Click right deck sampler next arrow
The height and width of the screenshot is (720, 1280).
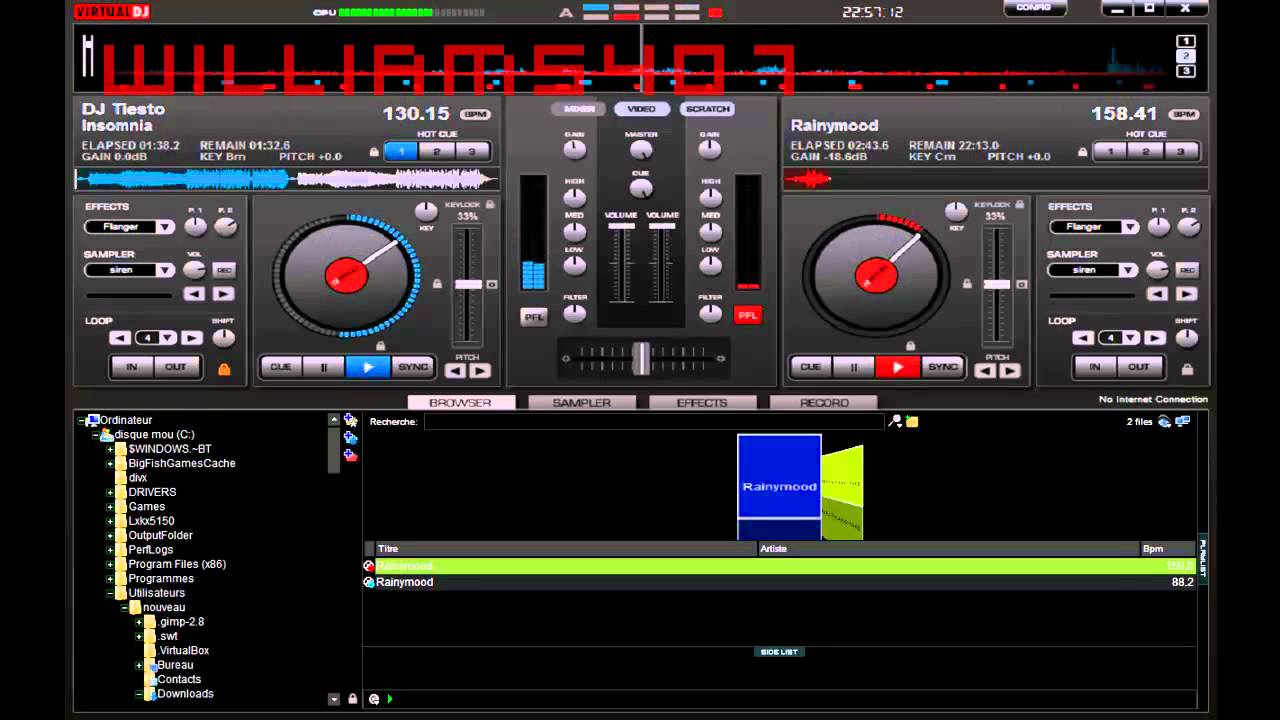[1186, 294]
